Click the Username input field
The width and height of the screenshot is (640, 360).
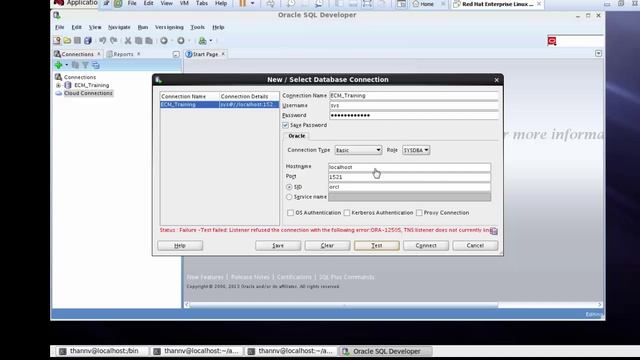pos(413,105)
